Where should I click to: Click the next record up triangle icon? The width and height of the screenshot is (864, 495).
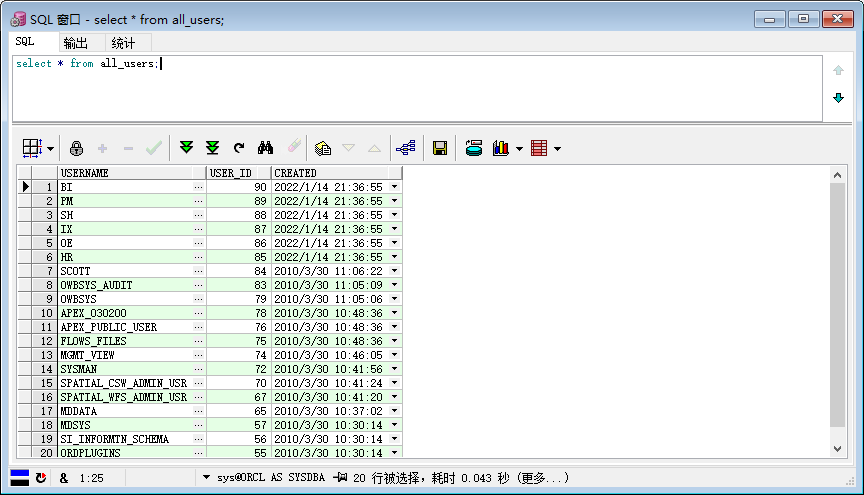[x=374, y=148]
